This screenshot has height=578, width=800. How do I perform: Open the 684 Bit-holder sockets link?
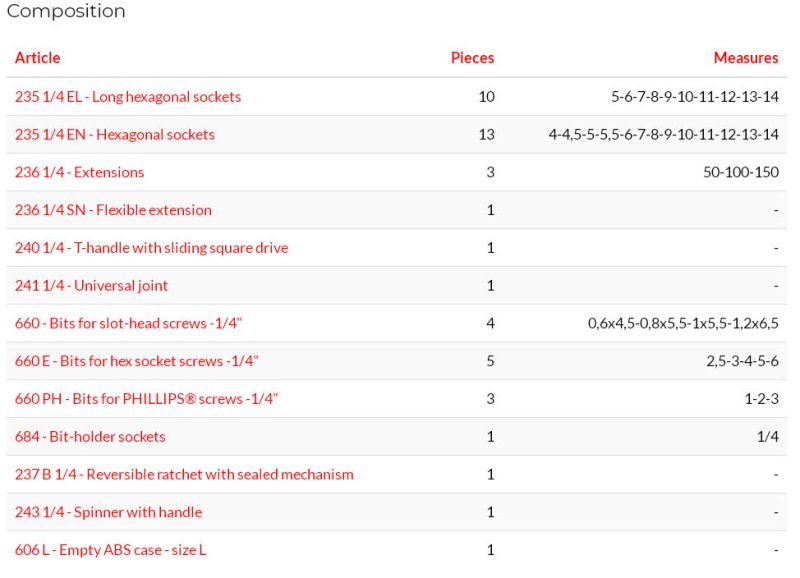(x=90, y=437)
